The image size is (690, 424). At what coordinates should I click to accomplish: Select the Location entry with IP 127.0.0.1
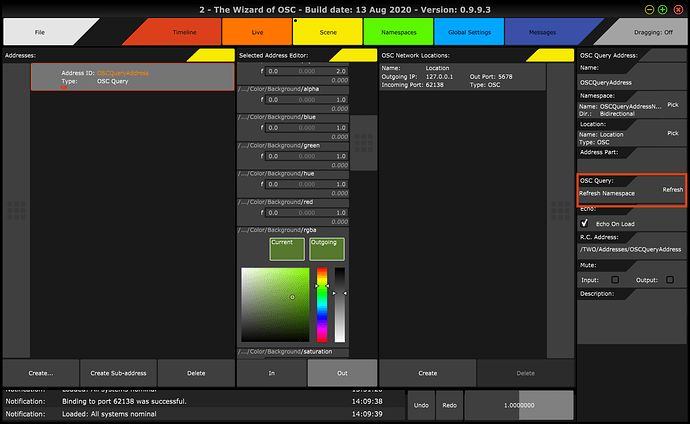pyautogui.click(x=462, y=77)
